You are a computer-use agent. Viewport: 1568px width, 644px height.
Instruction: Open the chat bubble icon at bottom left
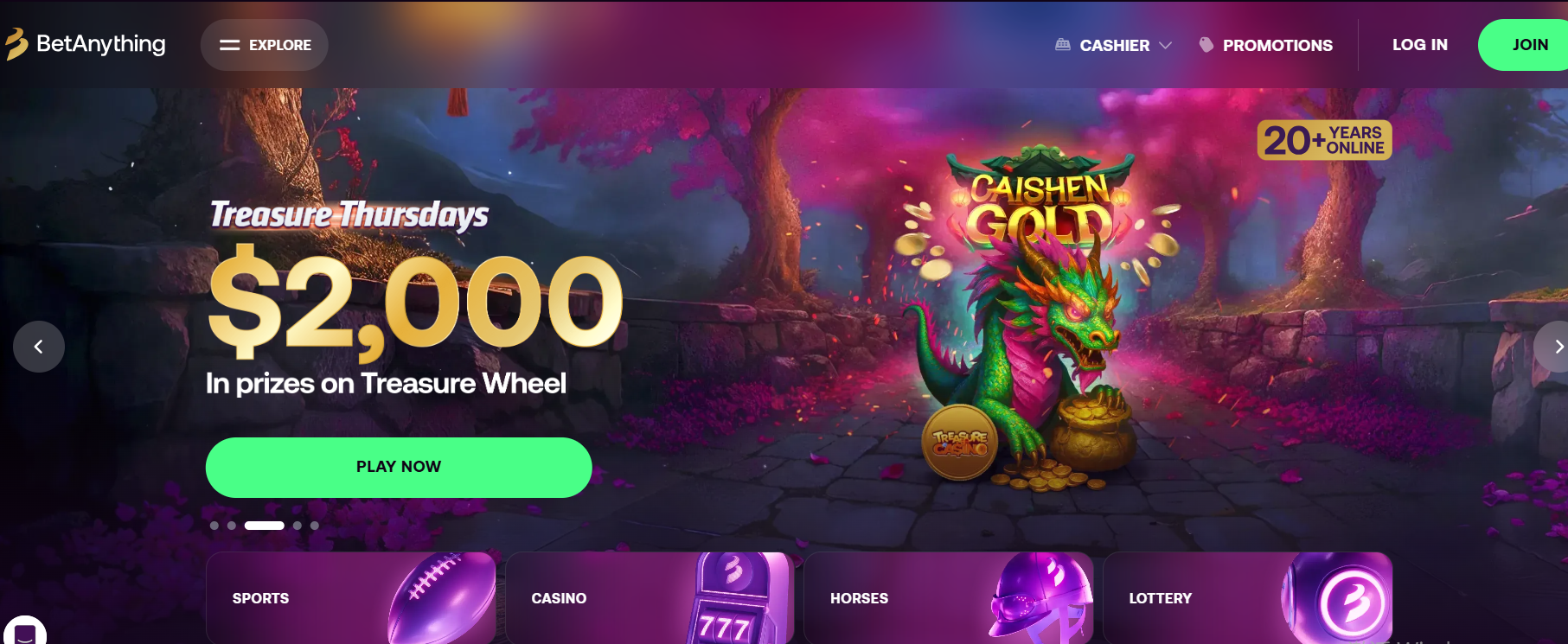25,632
